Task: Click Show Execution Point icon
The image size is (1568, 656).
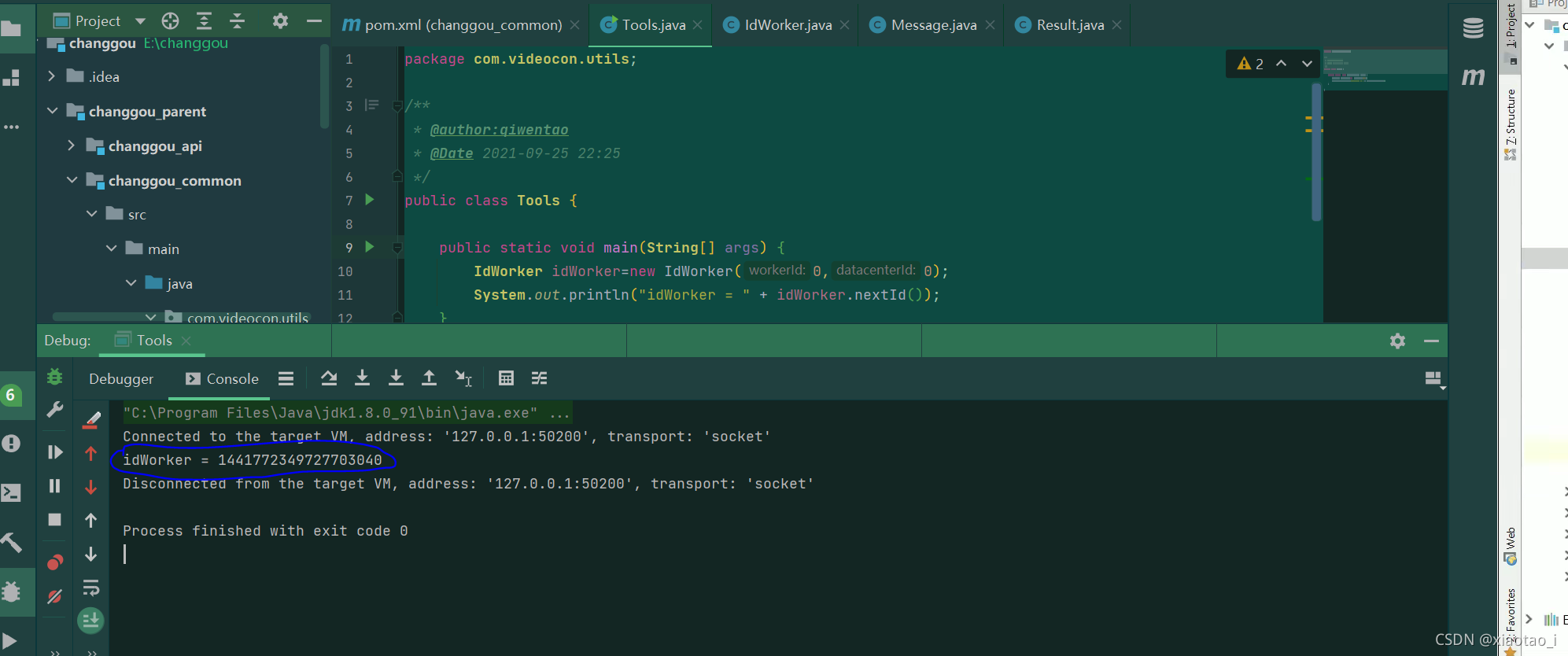Action: [286, 378]
